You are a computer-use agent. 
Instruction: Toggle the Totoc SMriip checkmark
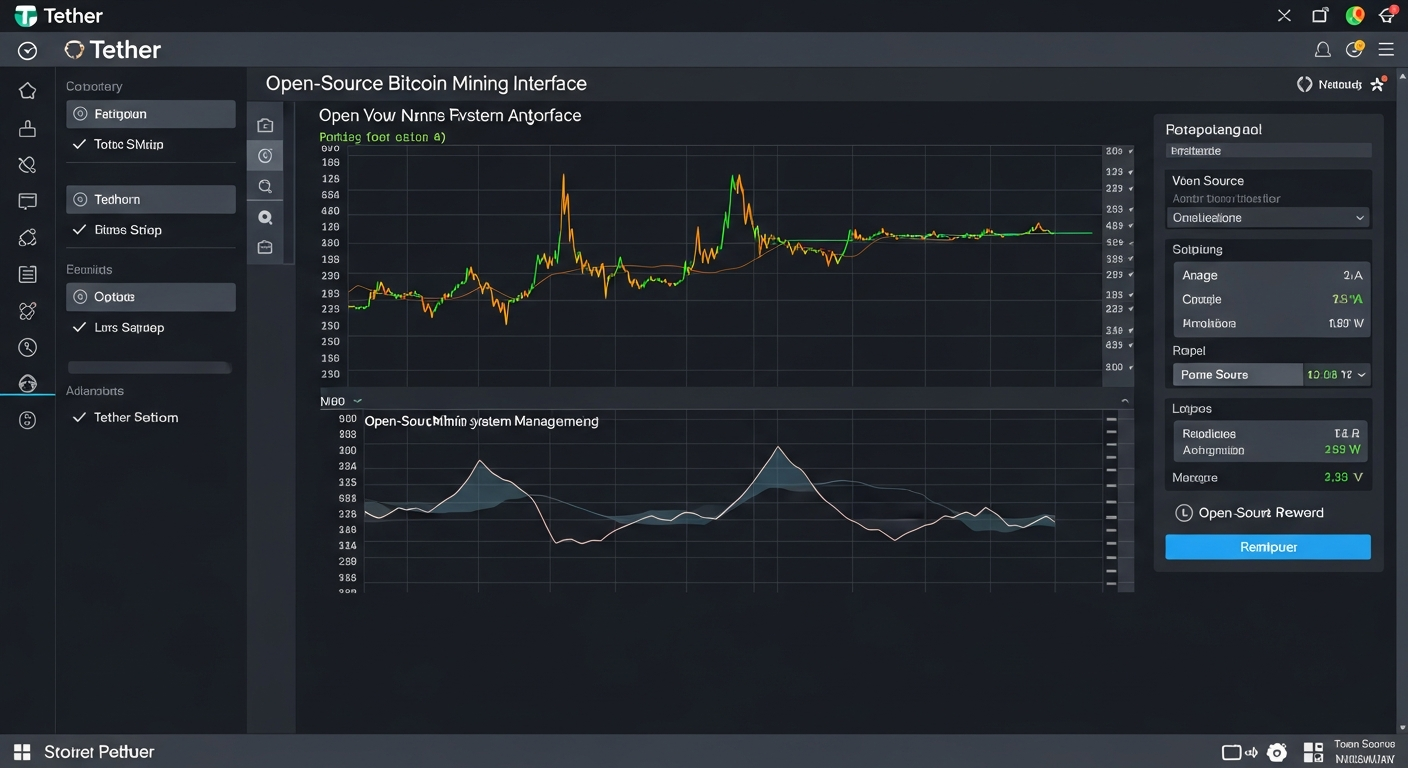(x=80, y=145)
